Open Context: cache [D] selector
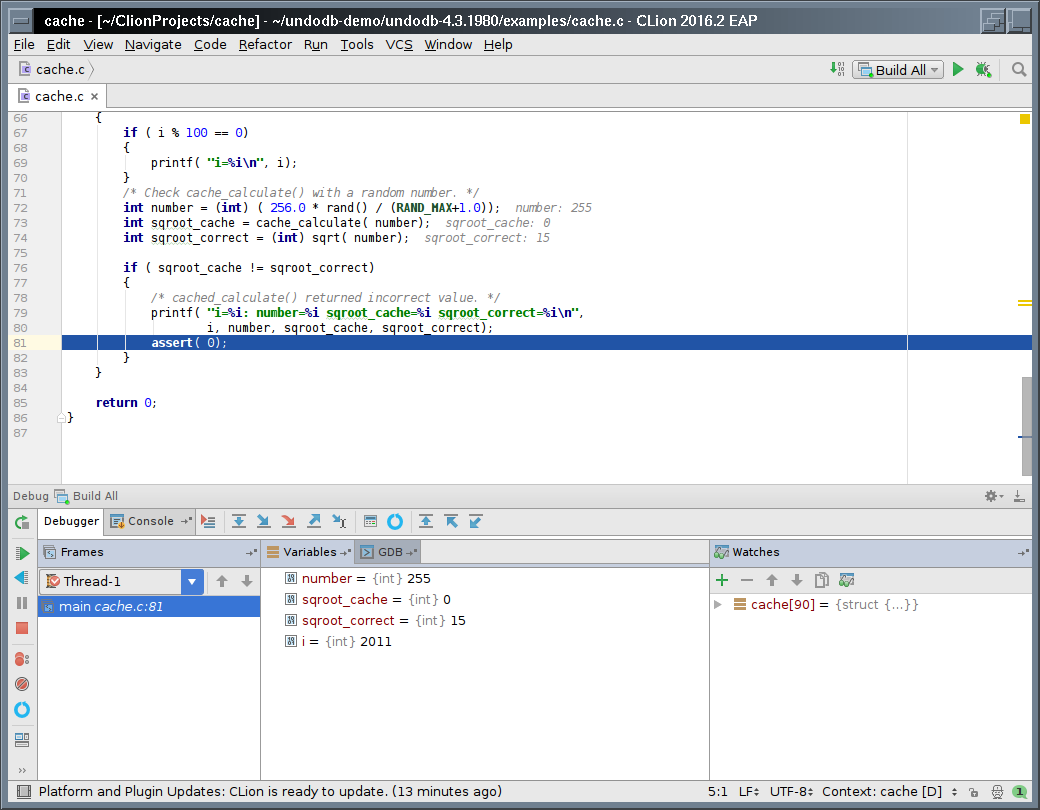This screenshot has height=810, width=1040. [889, 791]
